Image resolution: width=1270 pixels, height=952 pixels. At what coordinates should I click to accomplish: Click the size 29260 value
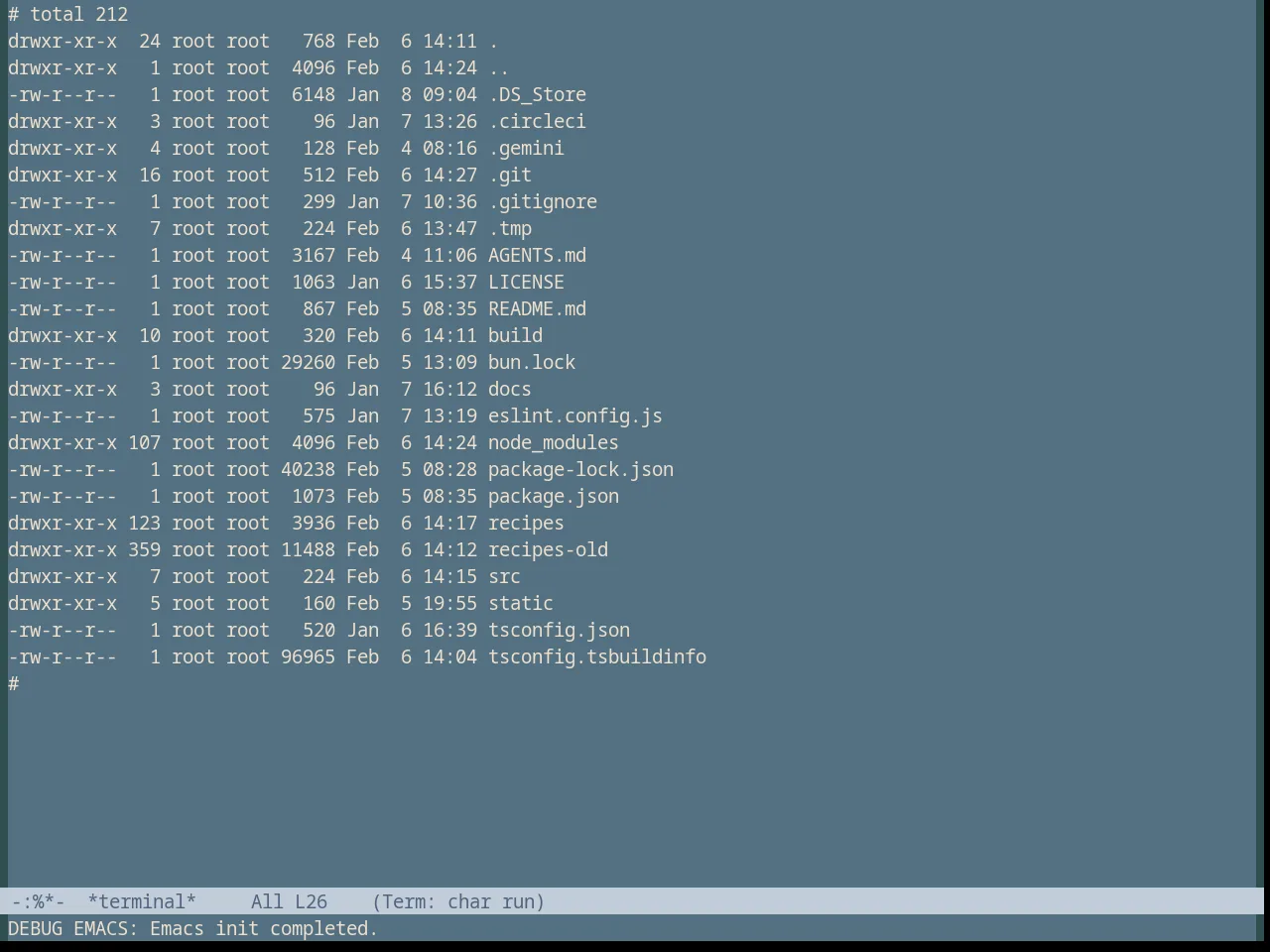(308, 363)
